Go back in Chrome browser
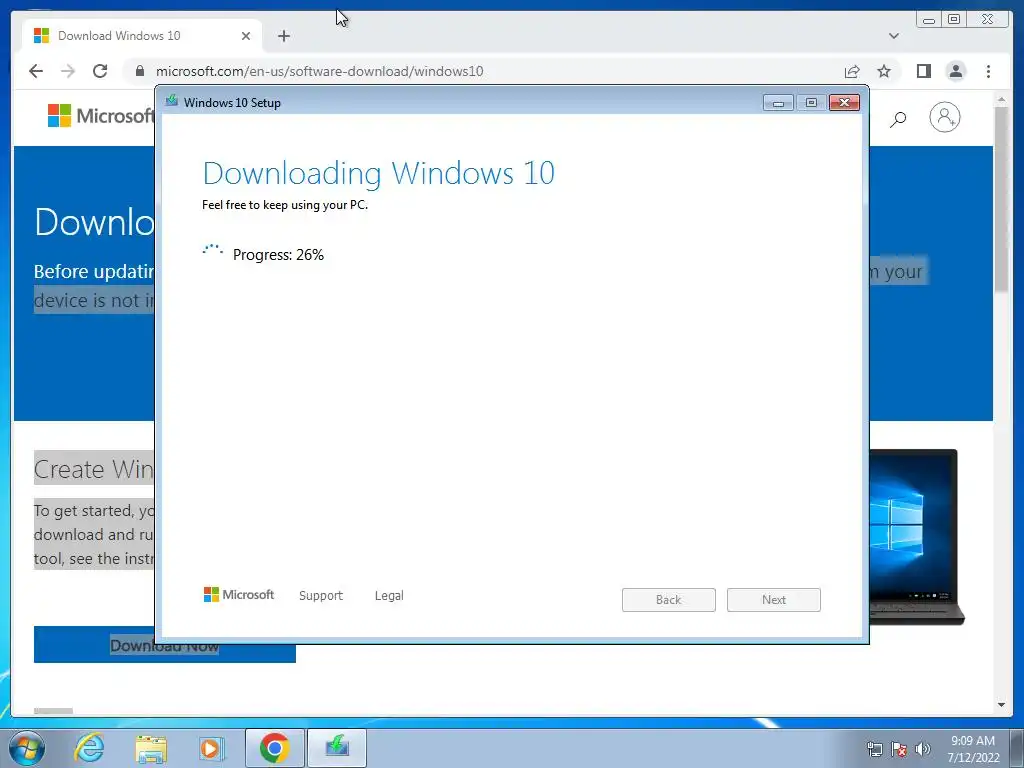This screenshot has height=768, width=1024. click(36, 71)
